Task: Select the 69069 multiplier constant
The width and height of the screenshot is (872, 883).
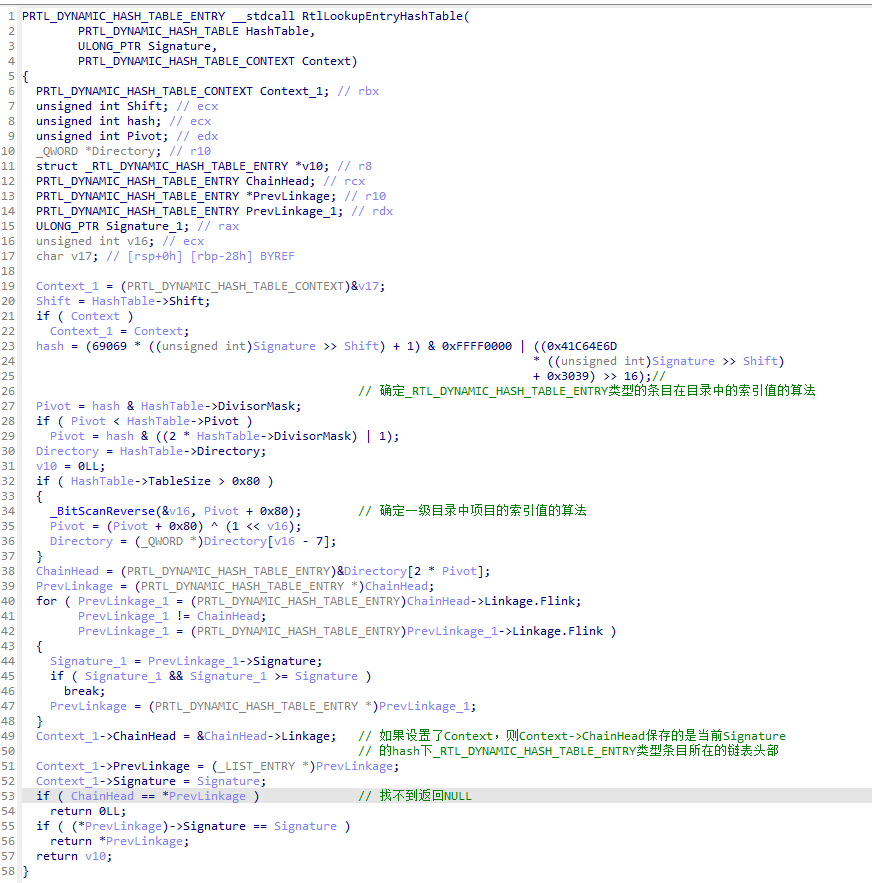Action: [109, 346]
